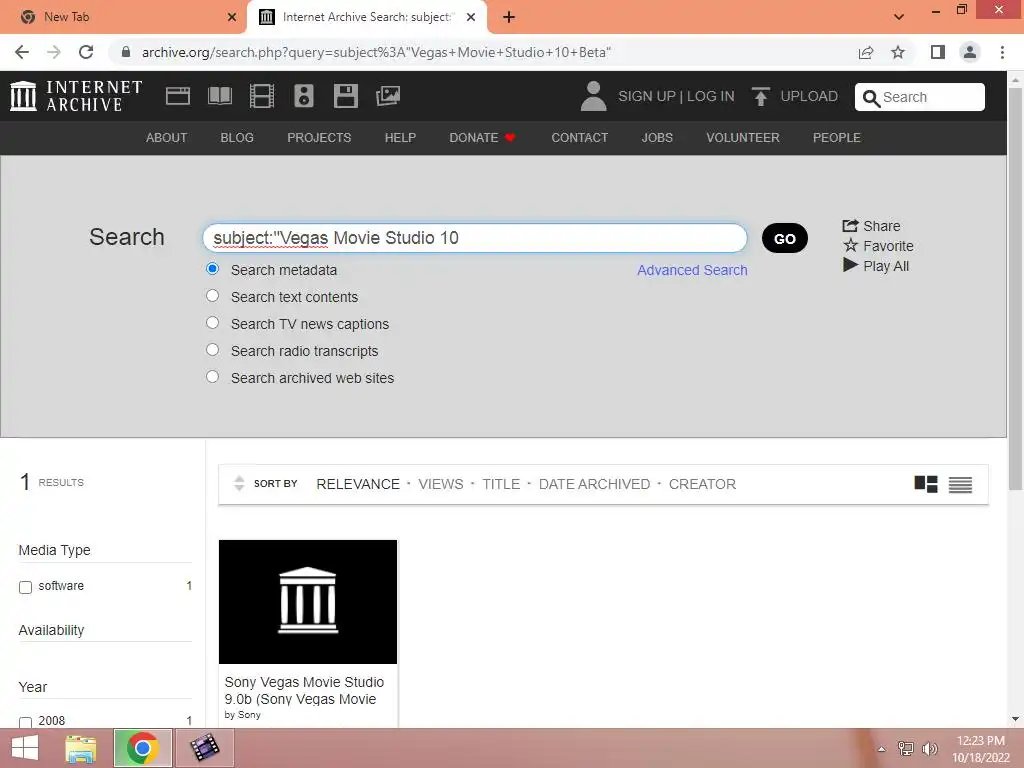Open the PEOPLE menu item

(x=837, y=138)
